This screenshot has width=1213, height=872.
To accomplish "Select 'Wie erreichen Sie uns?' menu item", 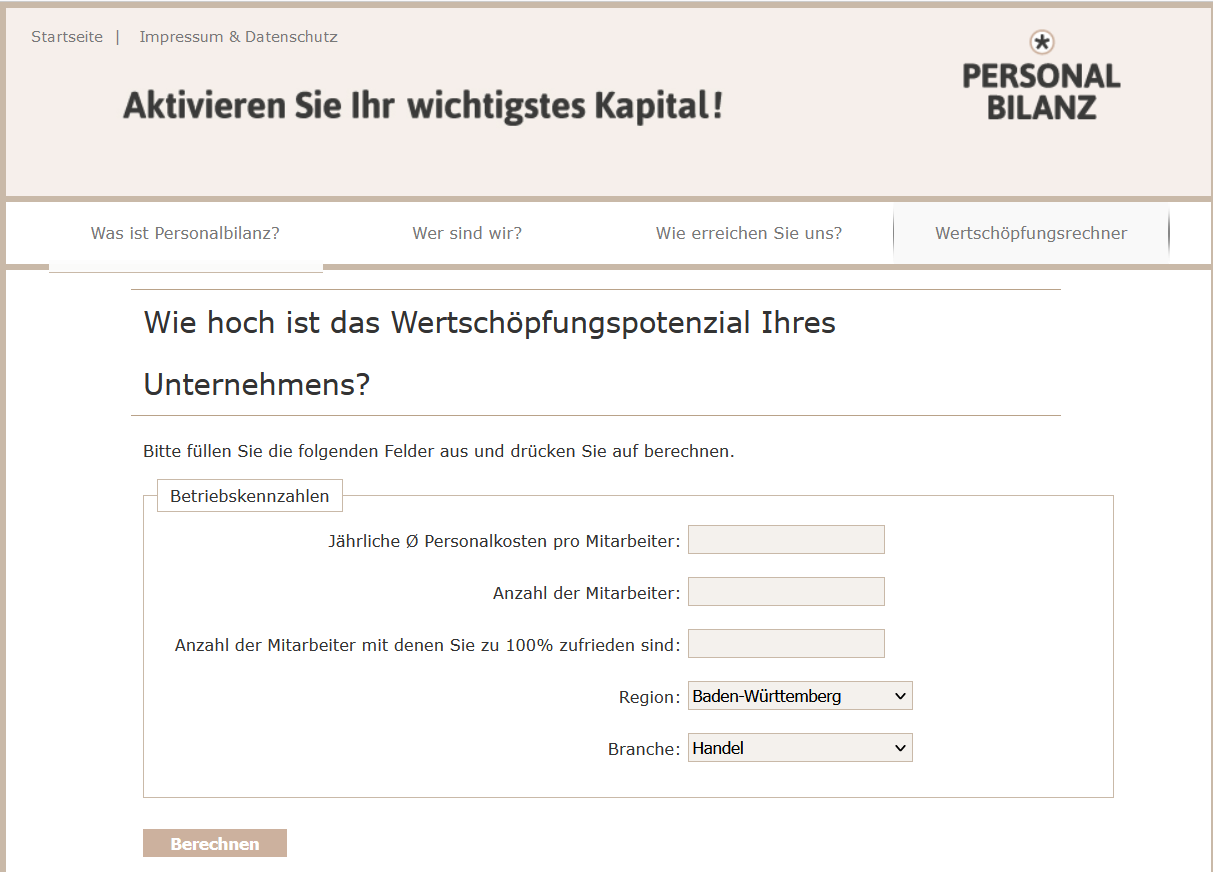I will [x=749, y=233].
